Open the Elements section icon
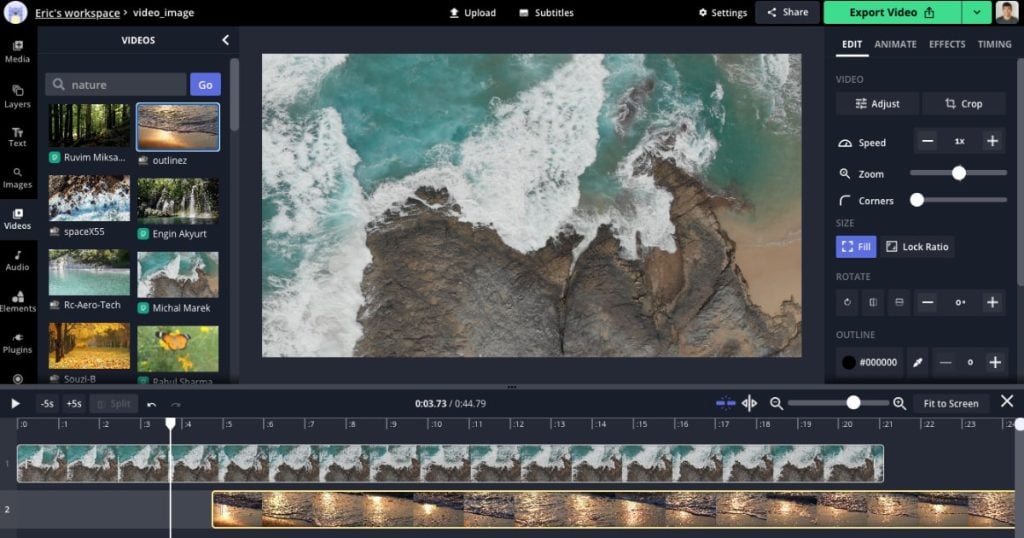This screenshot has height=538, width=1024. [18, 301]
